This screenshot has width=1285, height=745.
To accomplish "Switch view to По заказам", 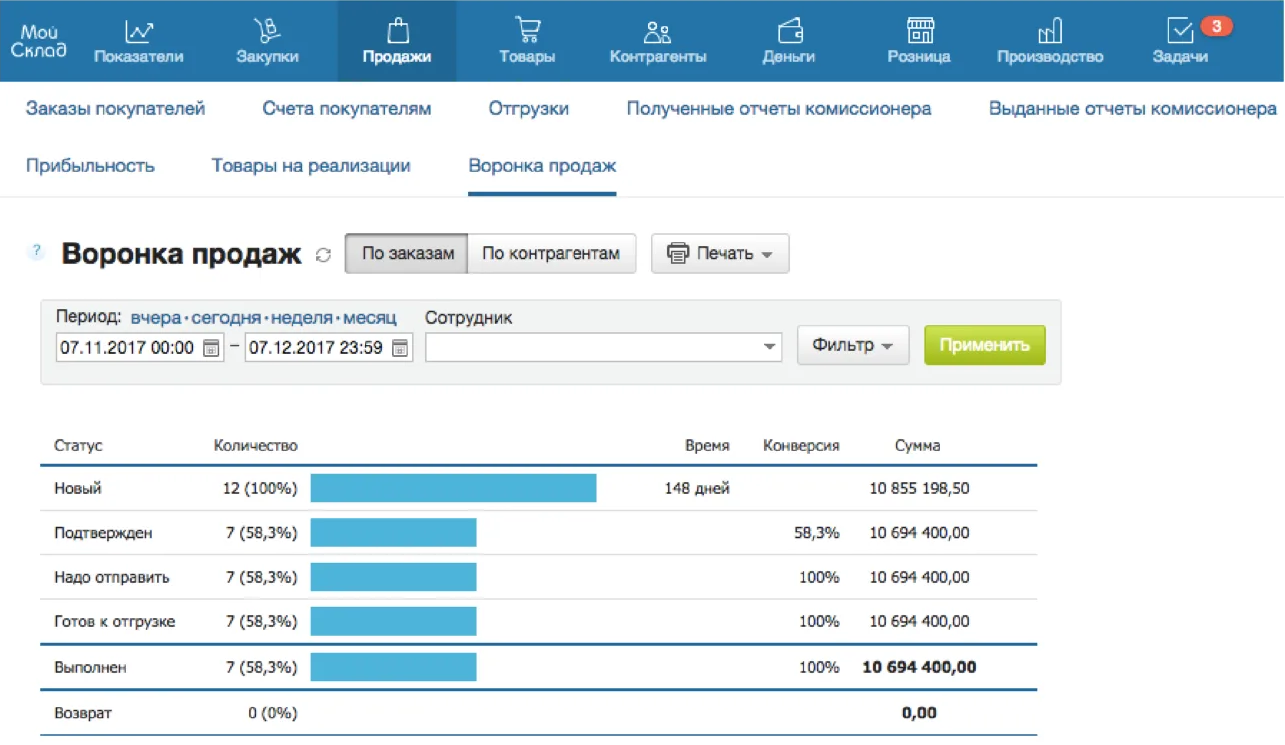I will tap(407, 254).
